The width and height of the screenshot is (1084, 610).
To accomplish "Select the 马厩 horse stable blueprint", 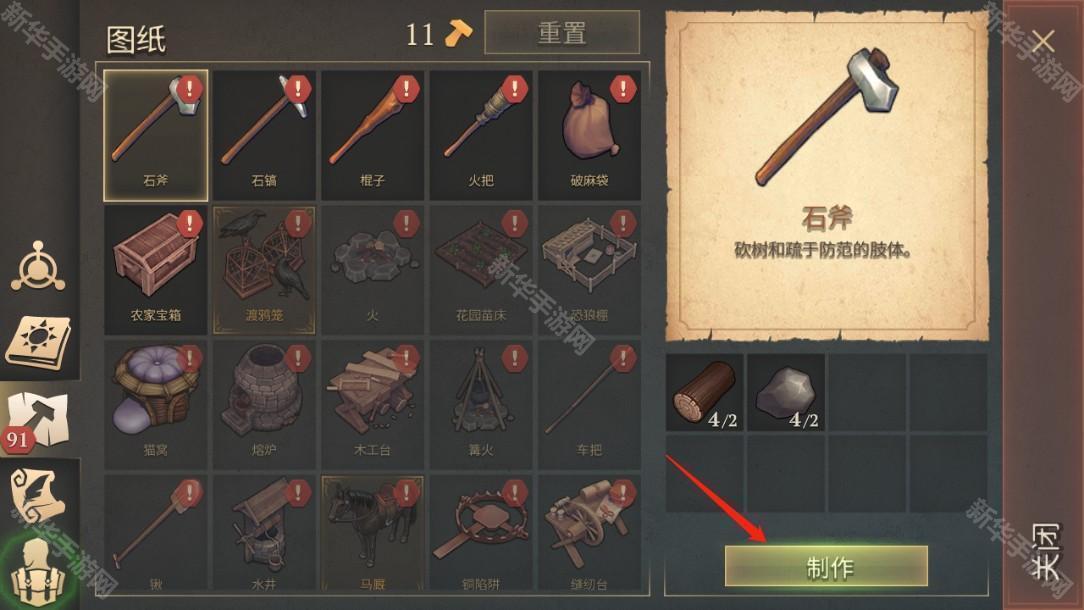I will 373,533.
